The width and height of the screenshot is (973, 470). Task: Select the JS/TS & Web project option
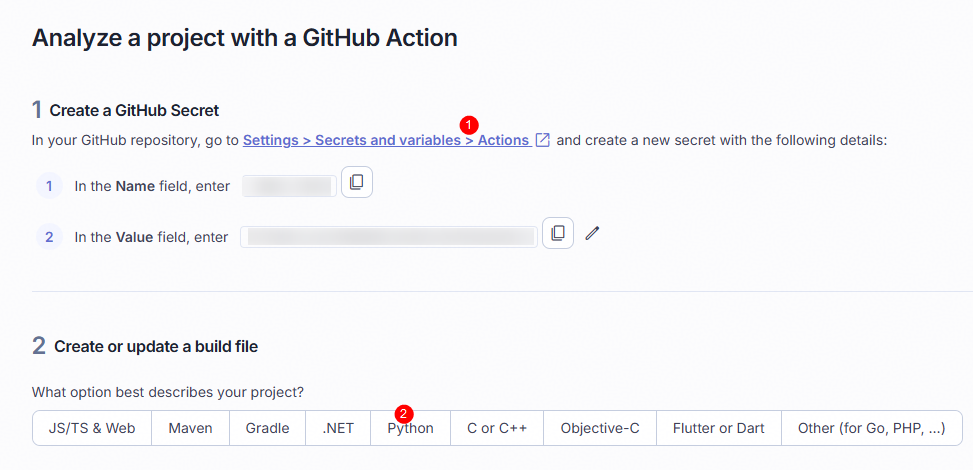pyautogui.click(x=92, y=428)
